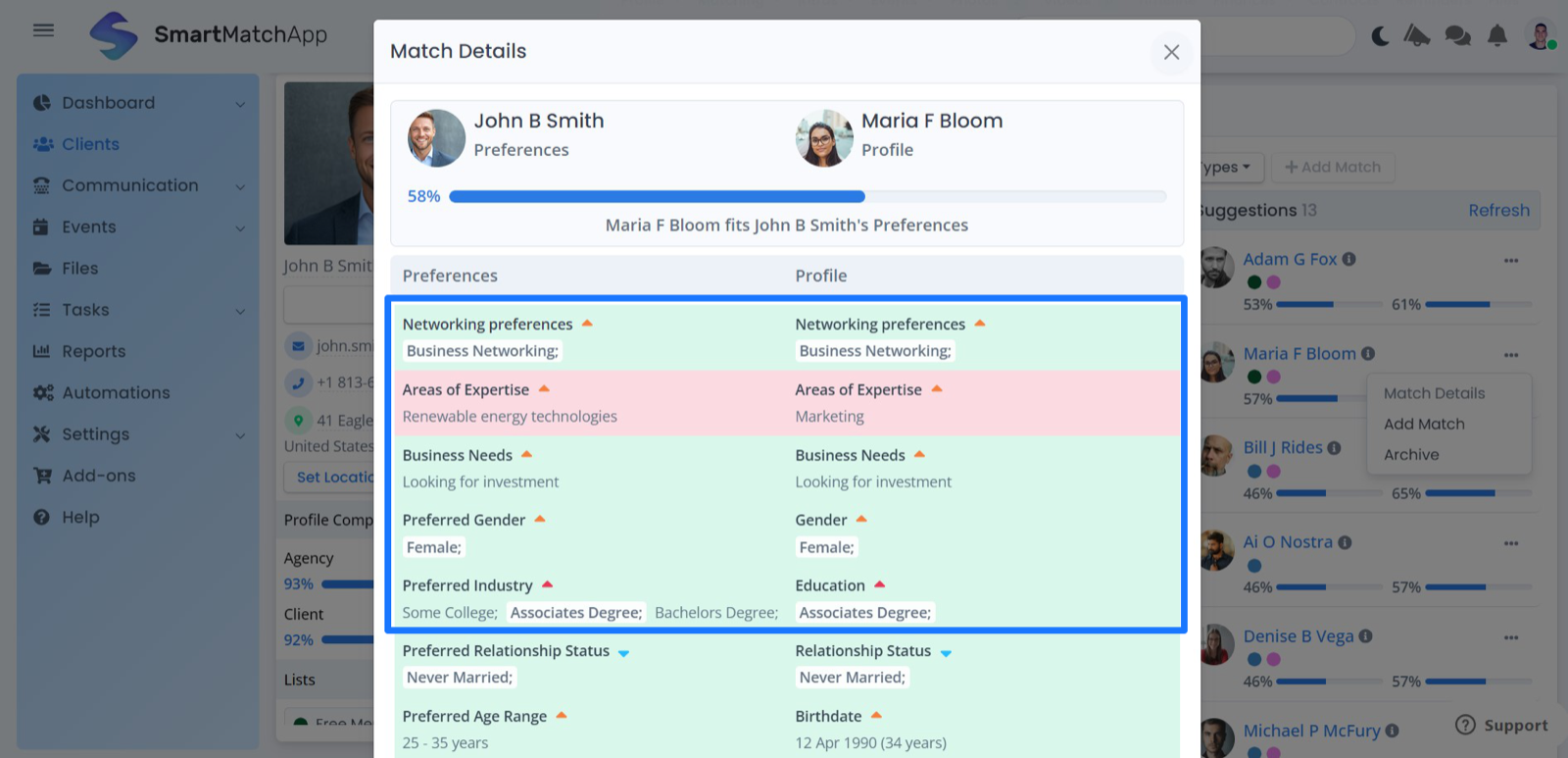This screenshot has height=758, width=1568.
Task: Open Ai O Nostra profile link
Action: 1288,541
